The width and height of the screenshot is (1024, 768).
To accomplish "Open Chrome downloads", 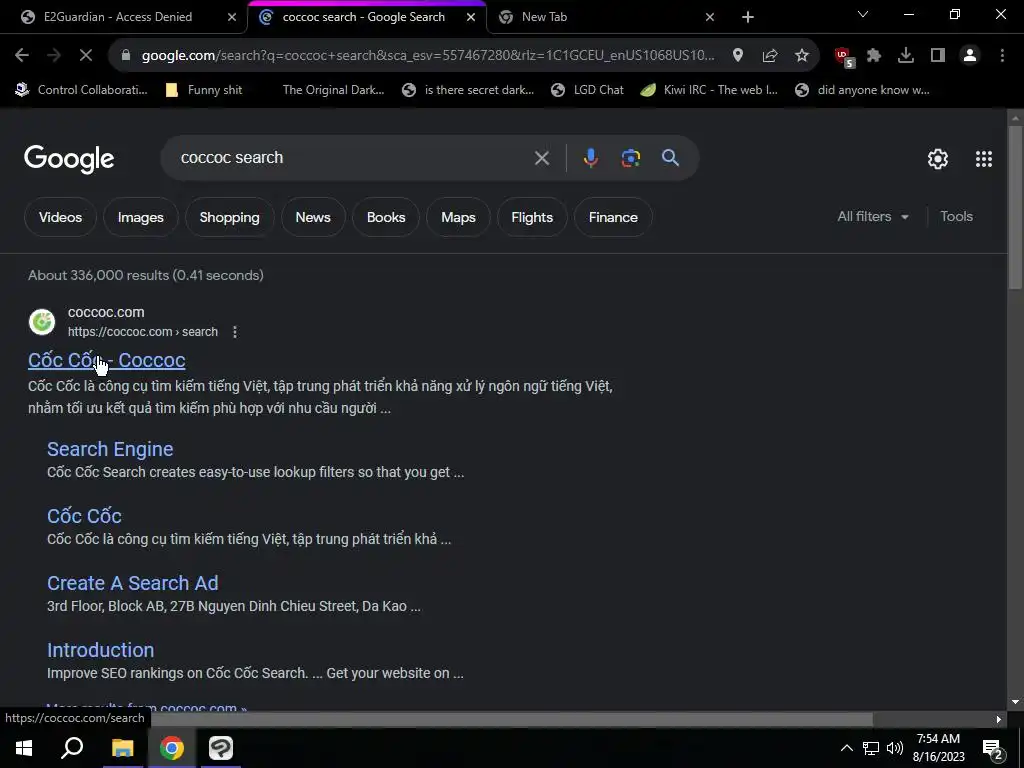I will pos(906,56).
